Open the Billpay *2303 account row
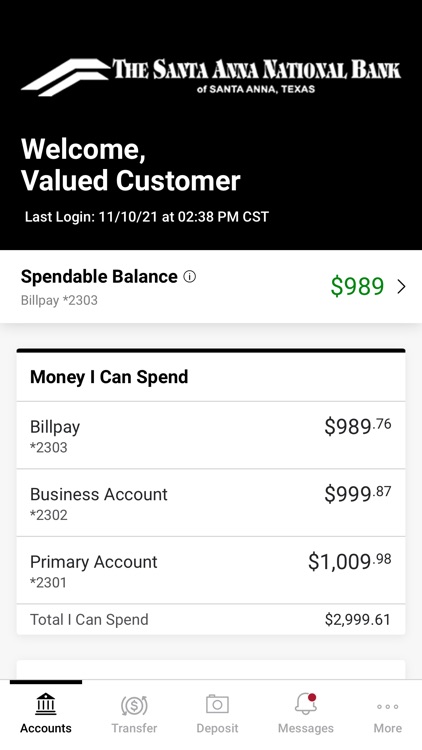Screen dimensions: 422x750 coord(211,435)
